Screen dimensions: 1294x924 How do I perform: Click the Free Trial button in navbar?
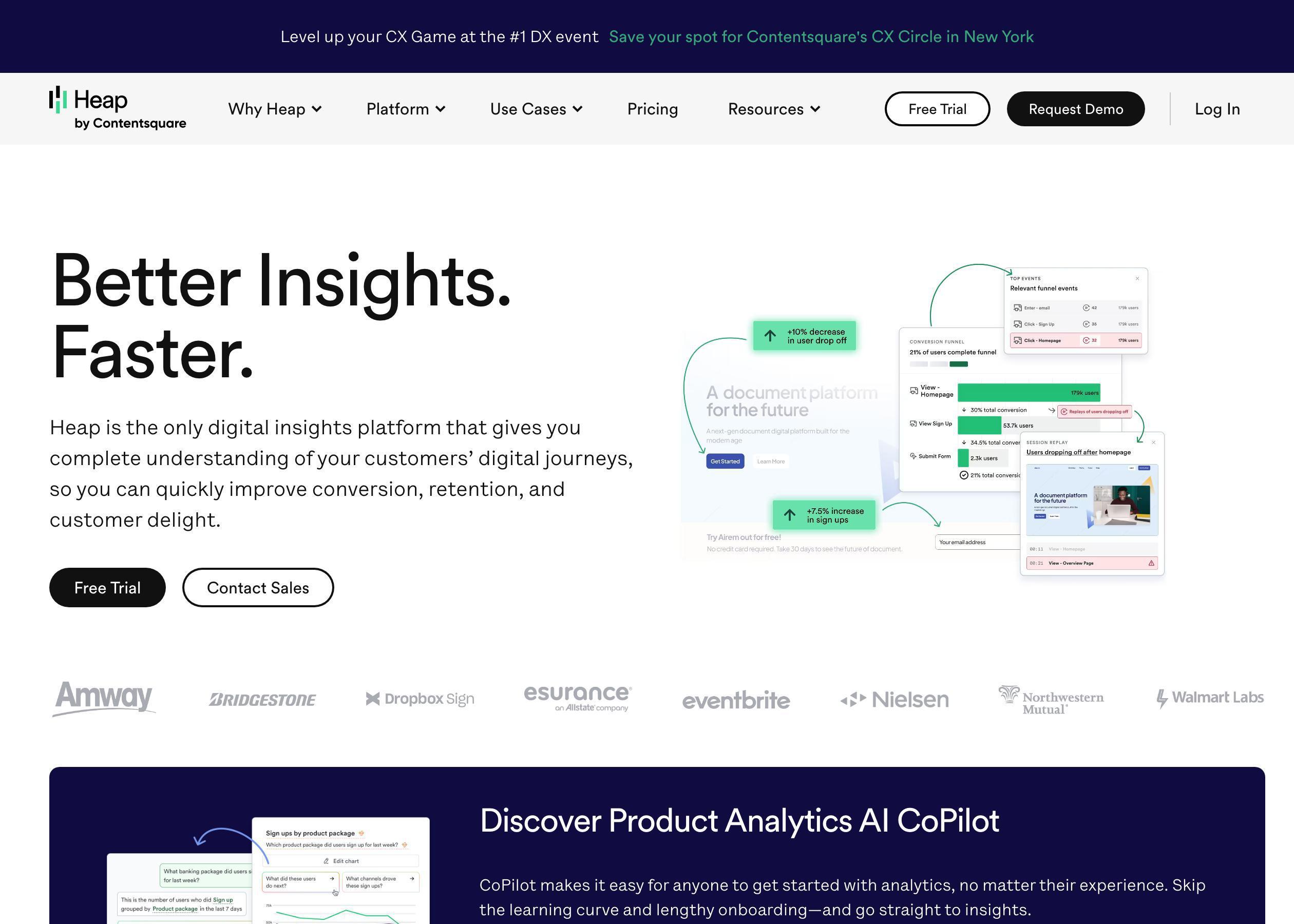937,108
